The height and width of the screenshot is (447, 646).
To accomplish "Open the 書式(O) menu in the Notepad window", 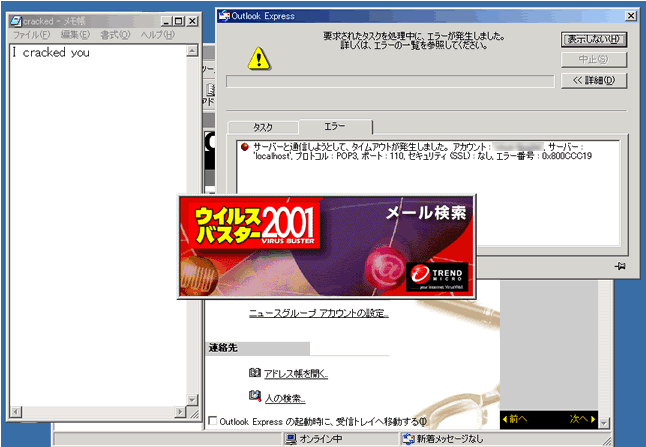I will [115, 35].
